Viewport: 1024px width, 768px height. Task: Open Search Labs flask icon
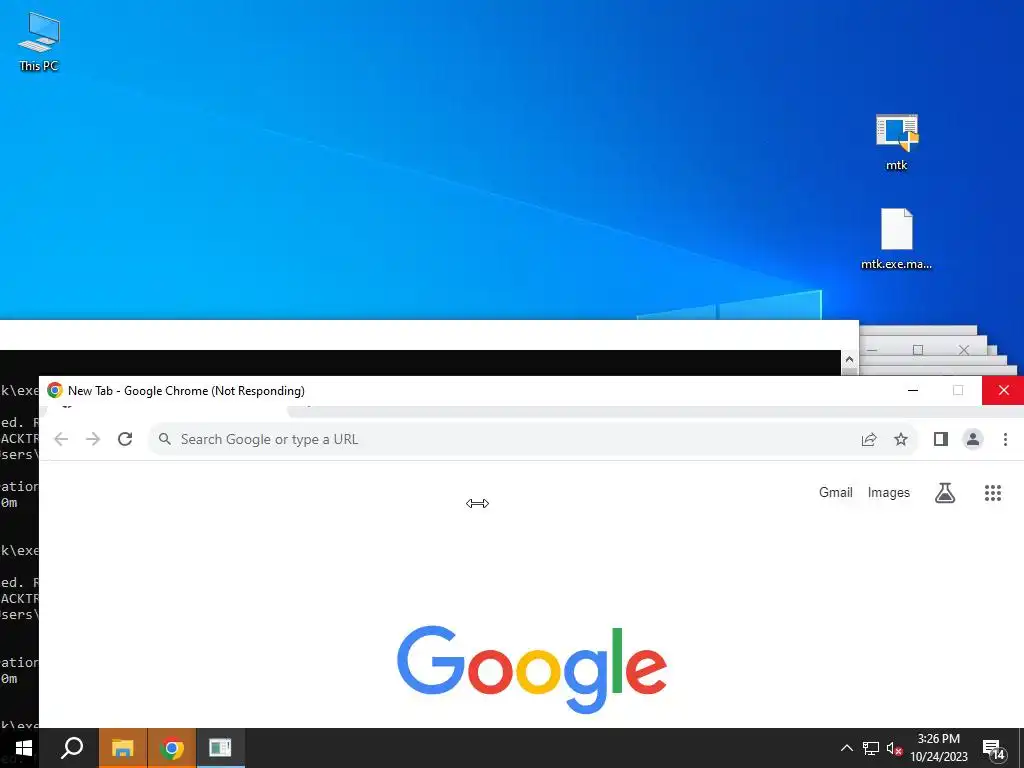(x=945, y=492)
